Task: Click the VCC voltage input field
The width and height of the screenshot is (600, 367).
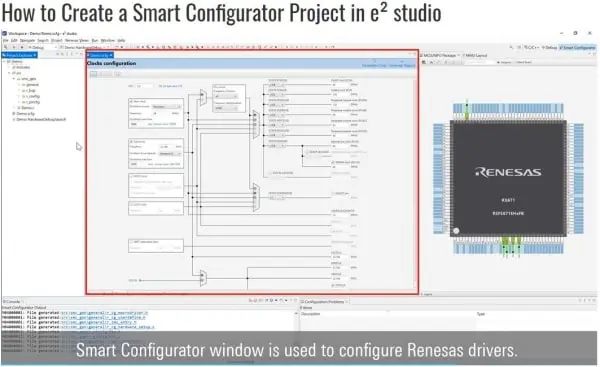Action: pos(144,86)
